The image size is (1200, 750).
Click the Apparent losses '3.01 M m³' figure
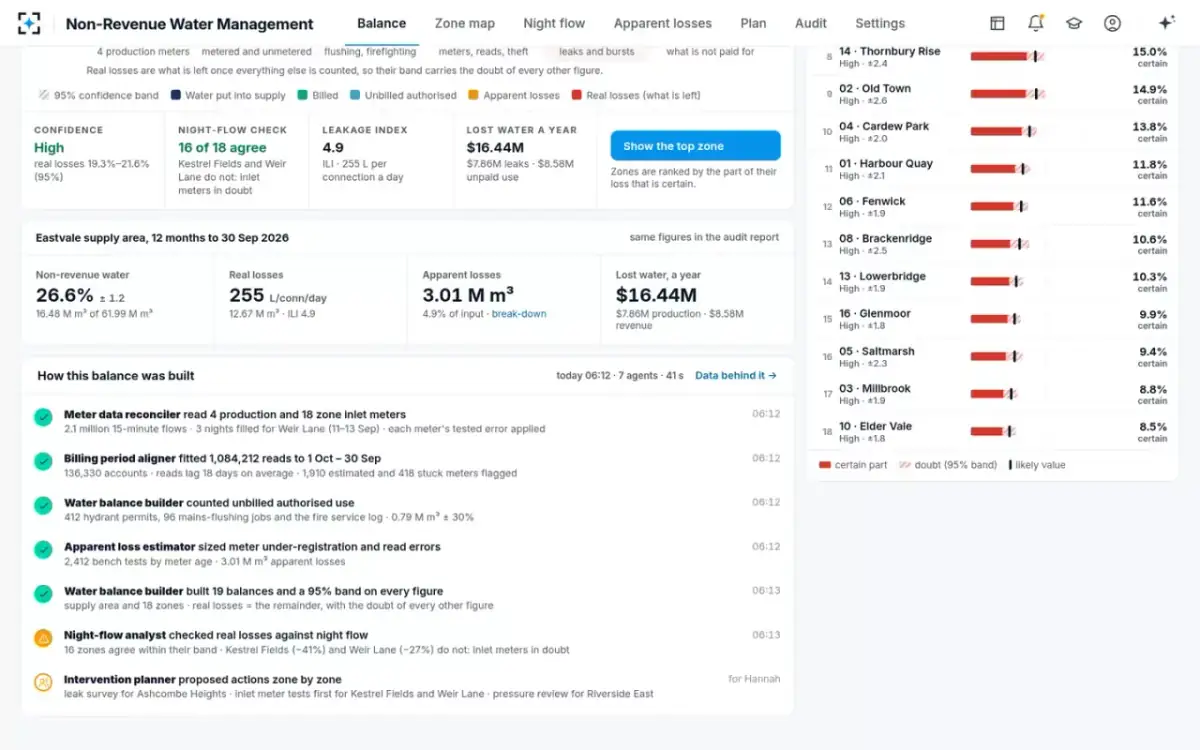pos(468,295)
